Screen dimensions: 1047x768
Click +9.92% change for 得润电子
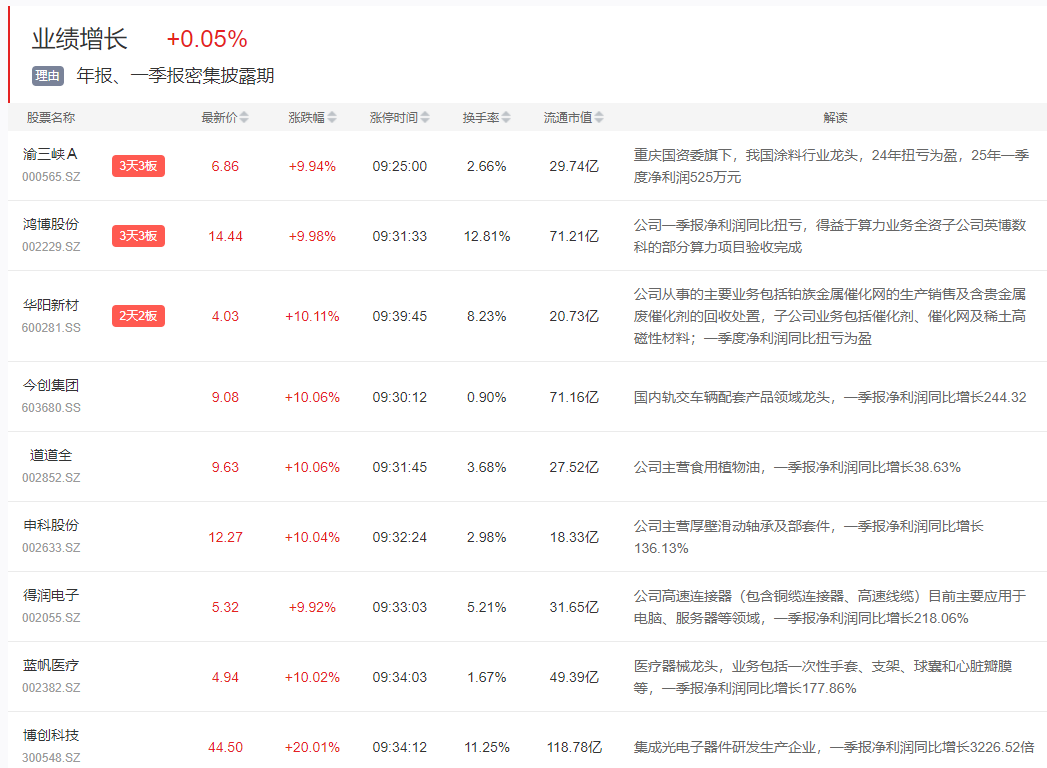[312, 608]
